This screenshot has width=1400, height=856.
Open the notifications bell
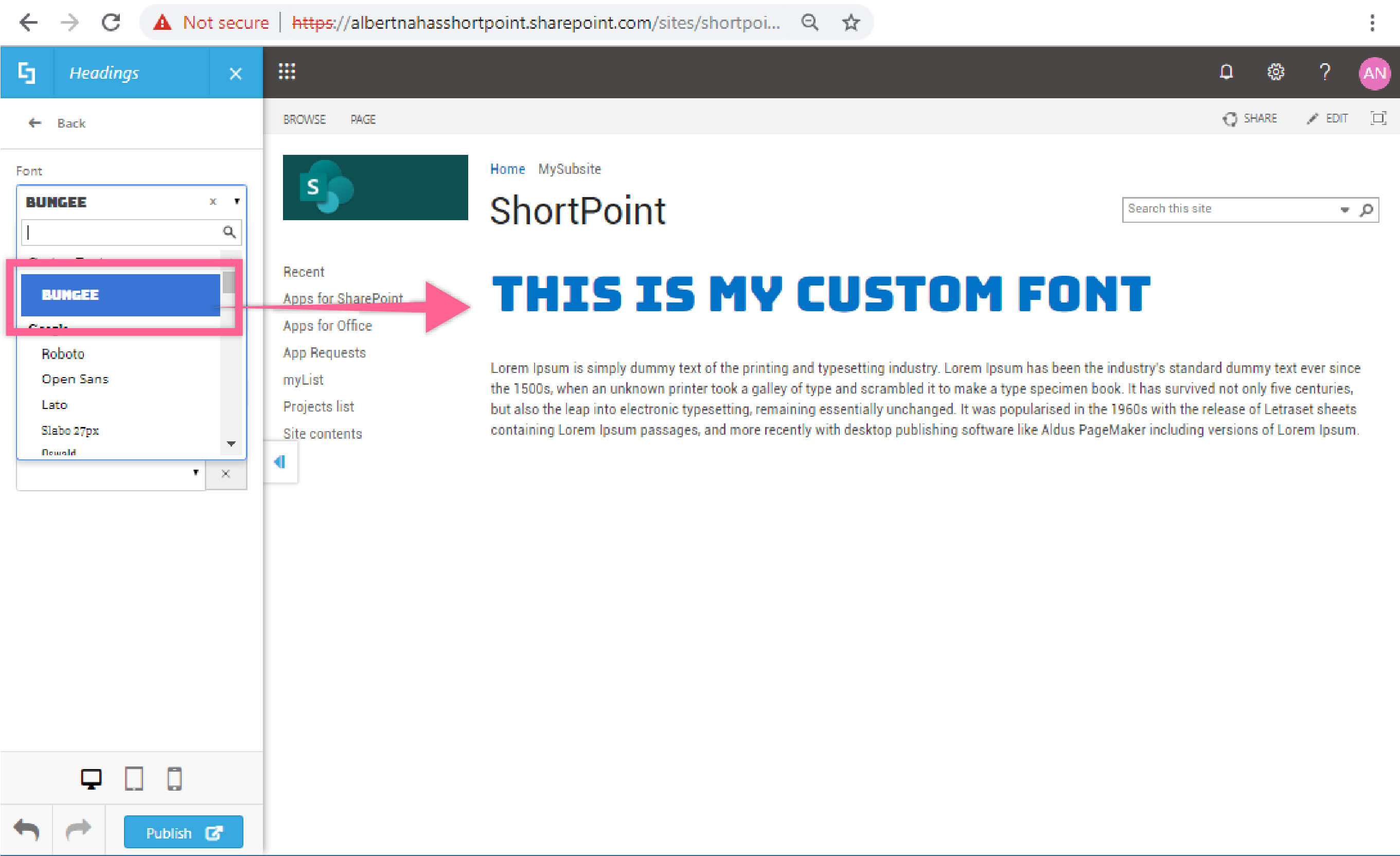tap(1226, 72)
